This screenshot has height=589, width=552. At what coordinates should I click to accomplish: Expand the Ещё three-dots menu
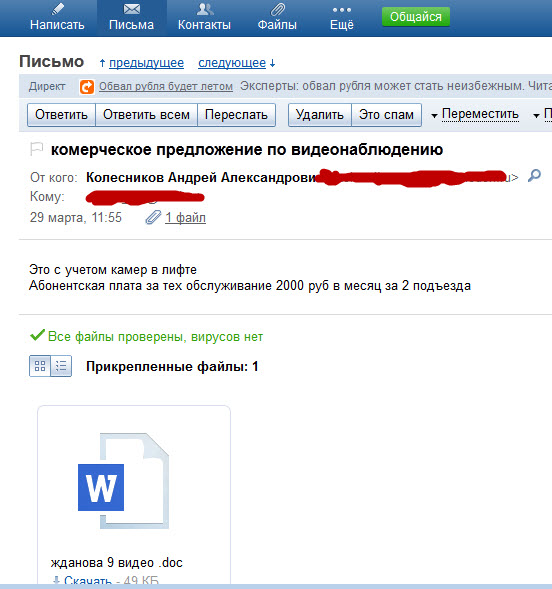pos(342,10)
